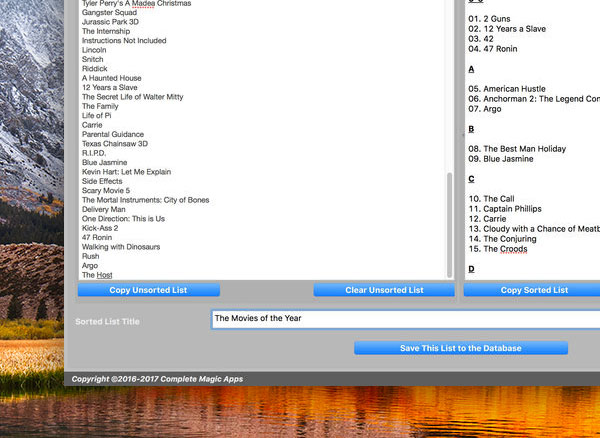Click '08. The Best Man Holiday'

click(x=517, y=149)
